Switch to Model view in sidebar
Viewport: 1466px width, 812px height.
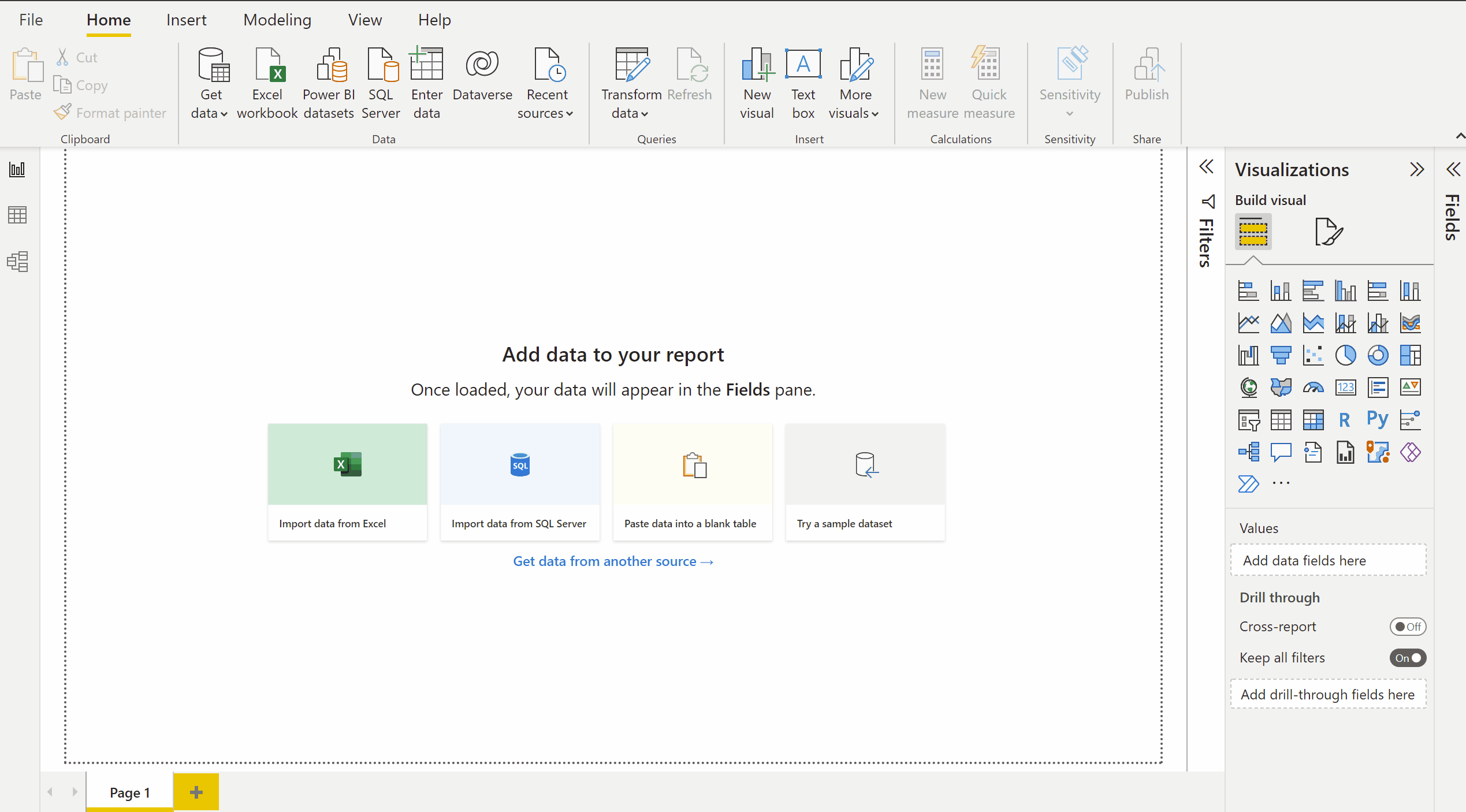click(17, 261)
